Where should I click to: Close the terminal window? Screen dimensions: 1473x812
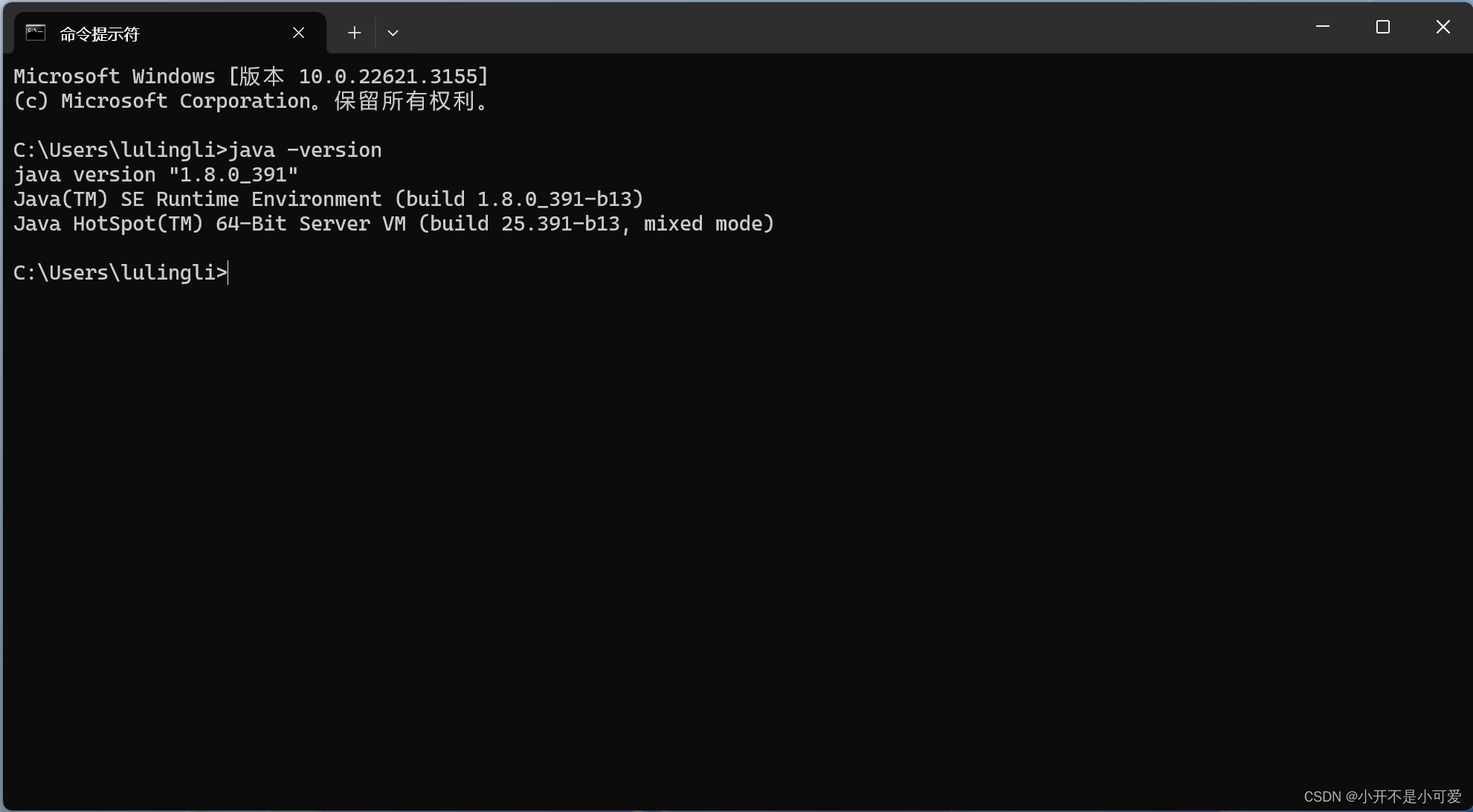tap(1443, 27)
